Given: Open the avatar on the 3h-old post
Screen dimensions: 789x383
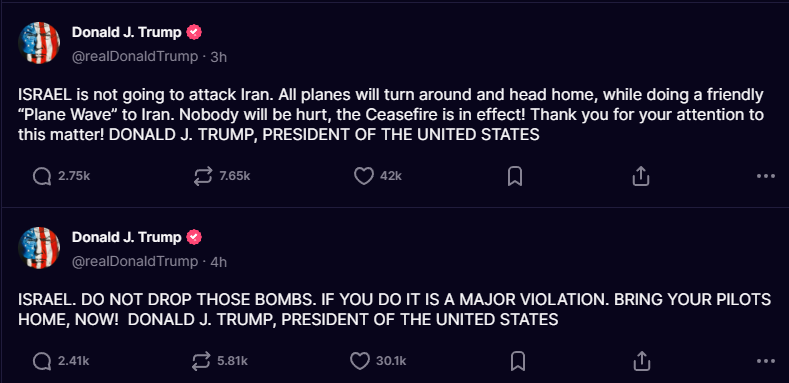Looking at the screenshot, I should (x=39, y=43).
